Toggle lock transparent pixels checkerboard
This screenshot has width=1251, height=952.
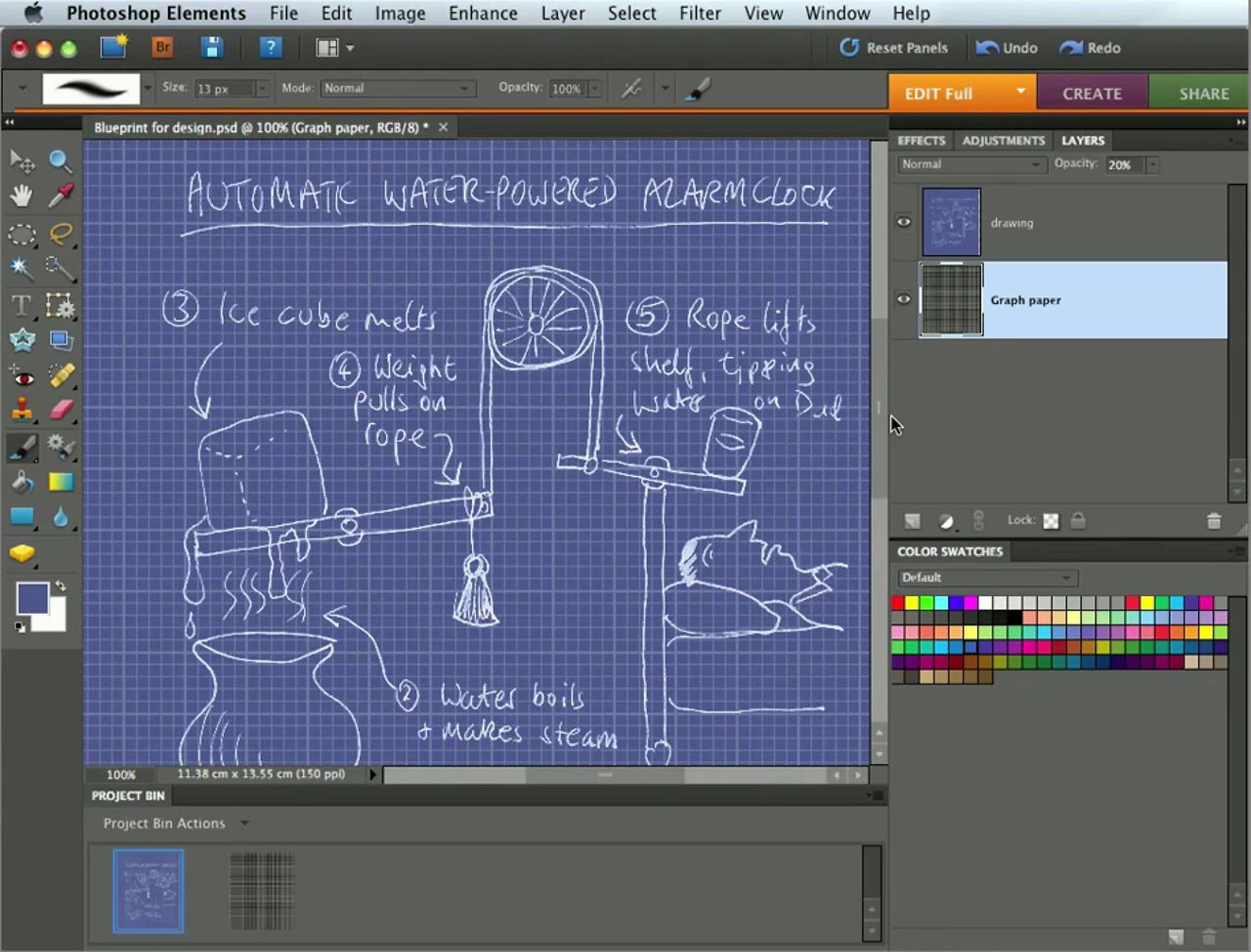tap(1050, 521)
